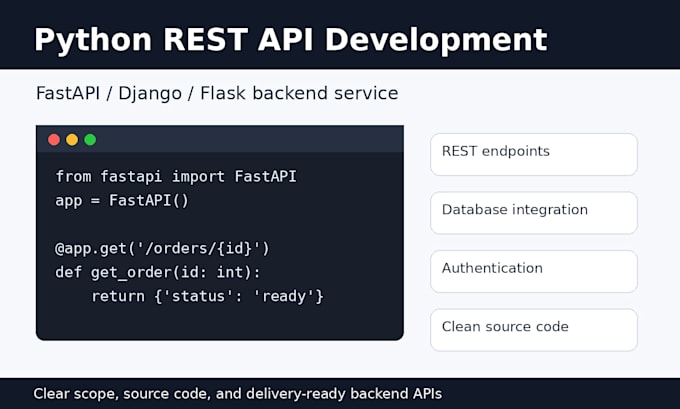Click the Python REST API Development title
The image size is (680, 409).
pos(291,40)
